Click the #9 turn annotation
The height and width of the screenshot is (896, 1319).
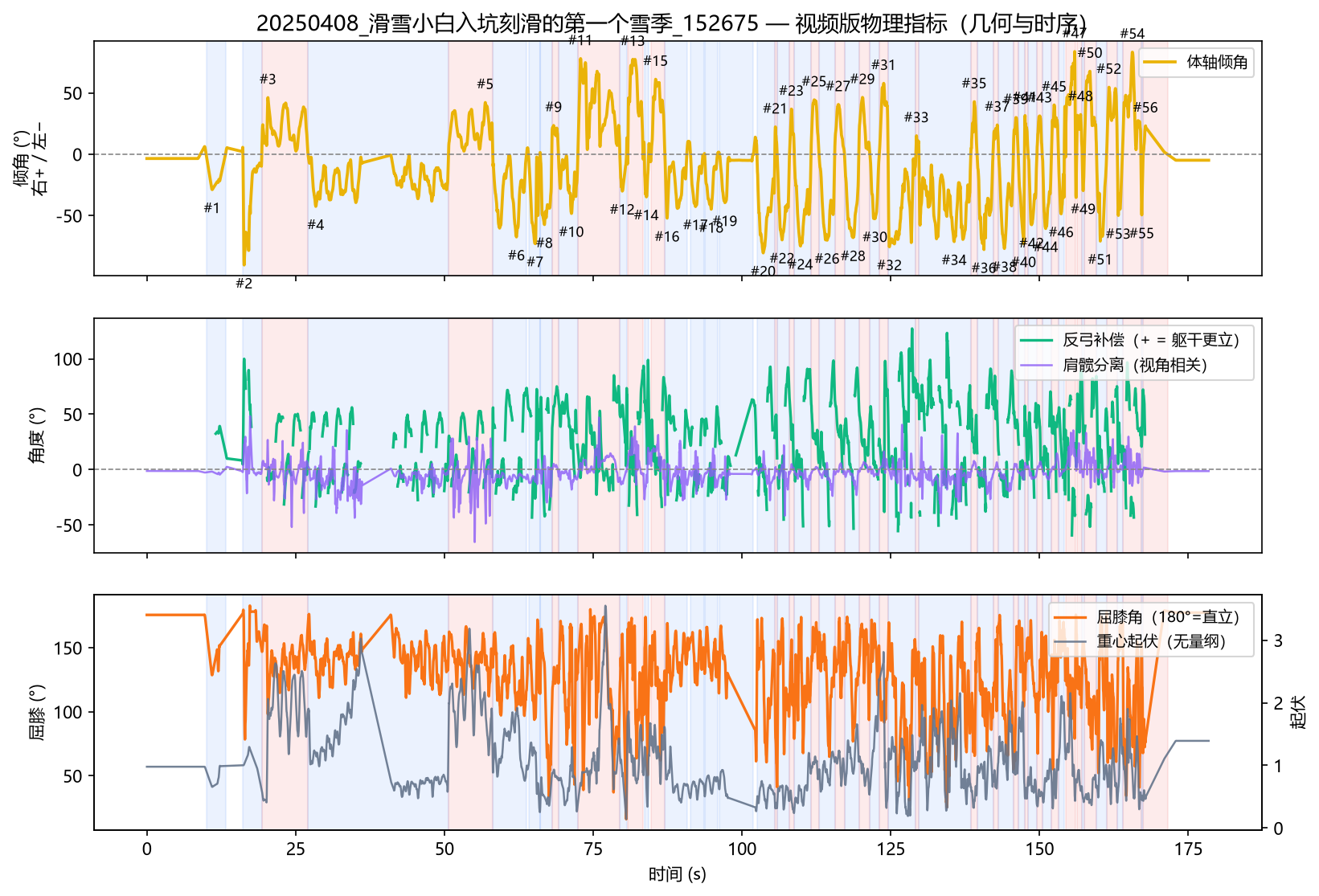click(554, 107)
